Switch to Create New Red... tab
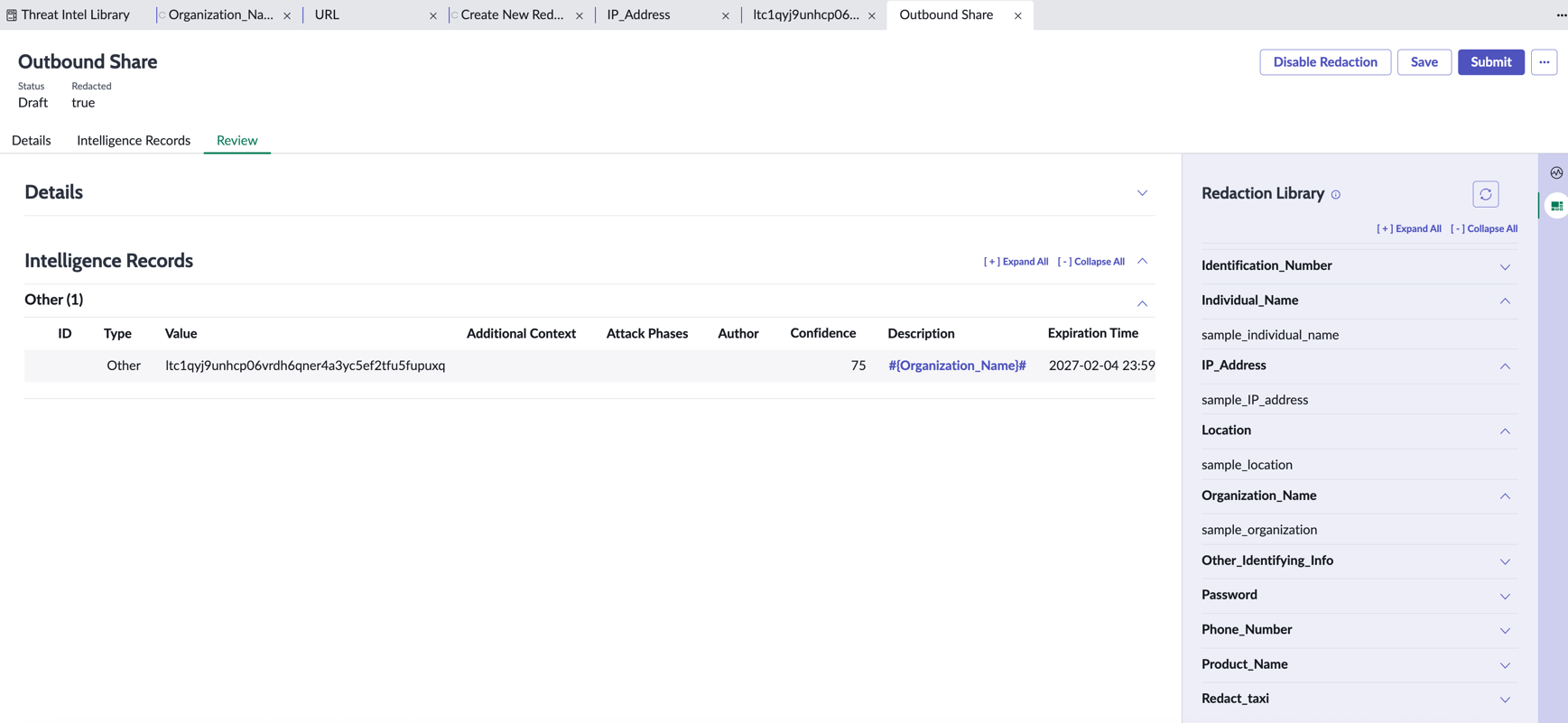This screenshot has height=723, width=1568. [x=512, y=14]
